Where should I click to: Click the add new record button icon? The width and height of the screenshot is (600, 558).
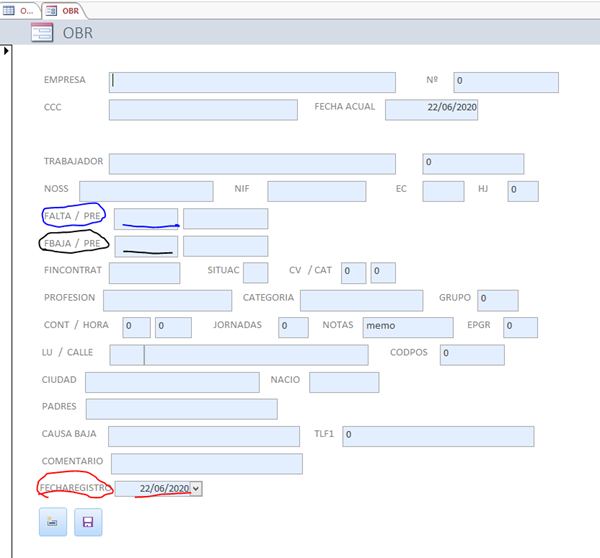[x=53, y=522]
